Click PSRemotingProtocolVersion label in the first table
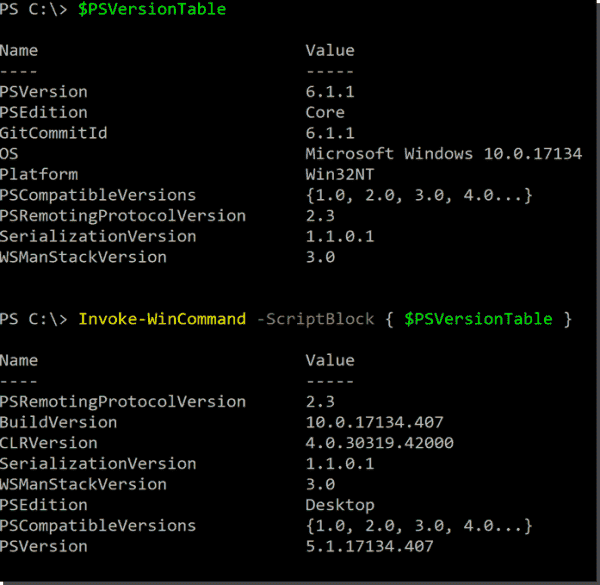 click(x=123, y=216)
